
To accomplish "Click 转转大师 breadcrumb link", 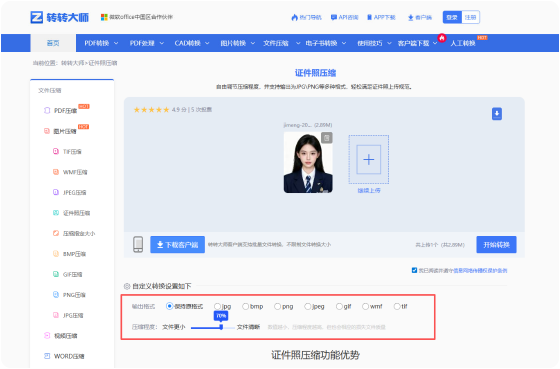I will pyautogui.click(x=72, y=63).
